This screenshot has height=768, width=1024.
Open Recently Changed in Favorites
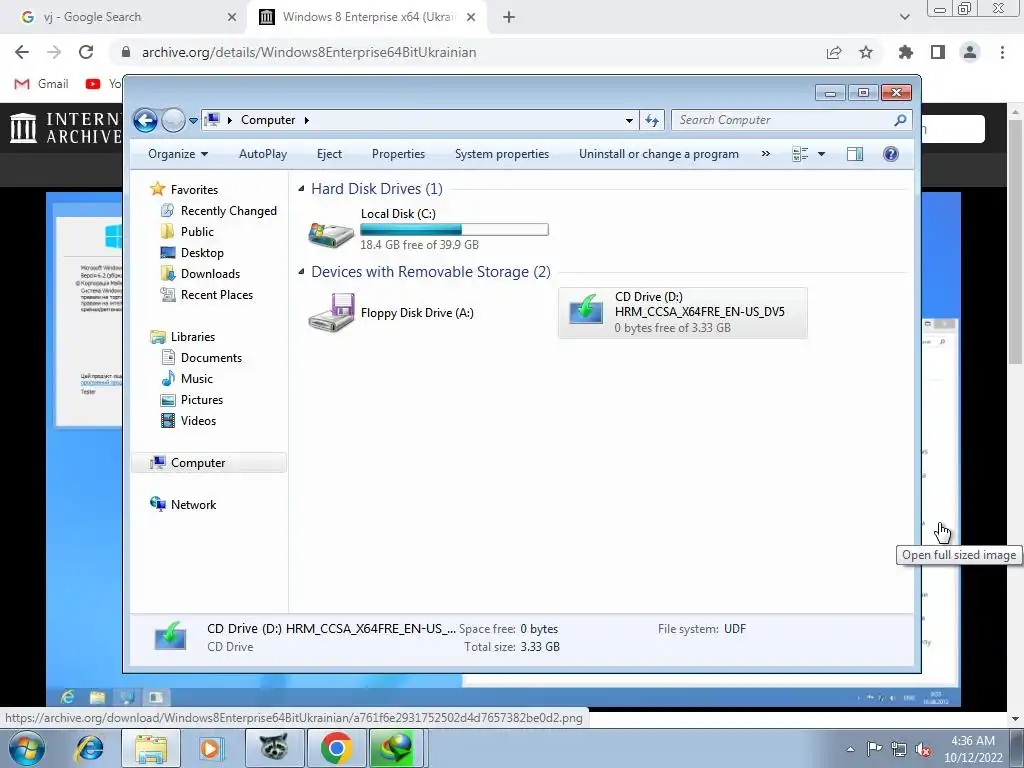tap(229, 210)
